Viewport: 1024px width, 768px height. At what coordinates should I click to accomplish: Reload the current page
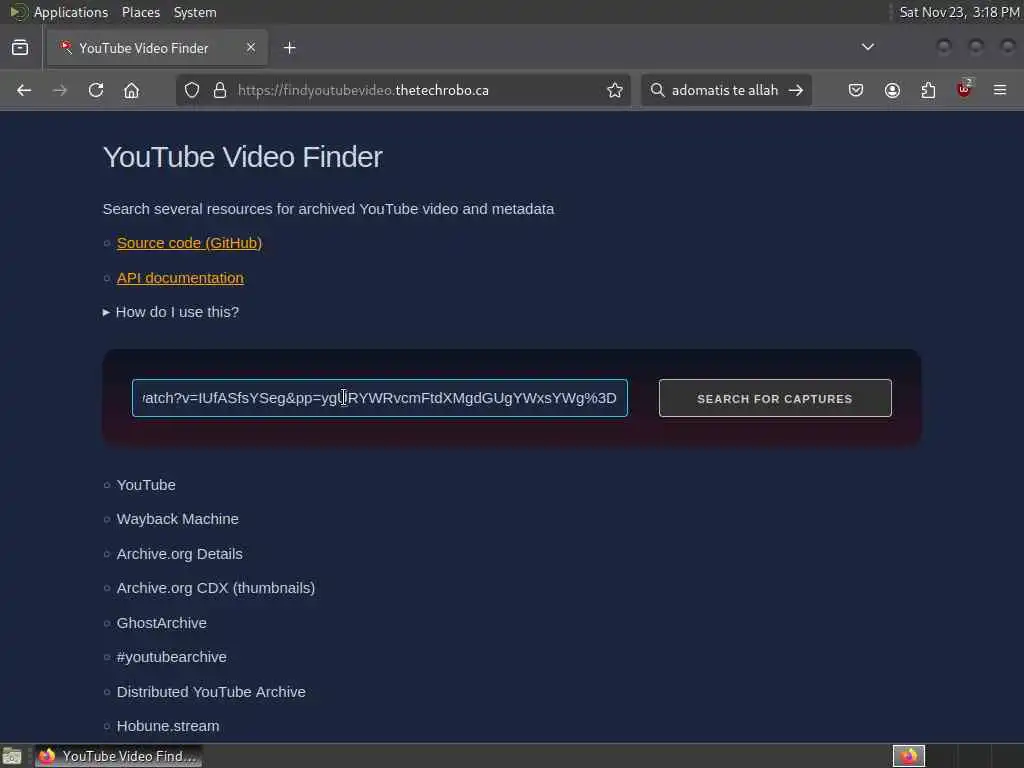pyautogui.click(x=96, y=90)
